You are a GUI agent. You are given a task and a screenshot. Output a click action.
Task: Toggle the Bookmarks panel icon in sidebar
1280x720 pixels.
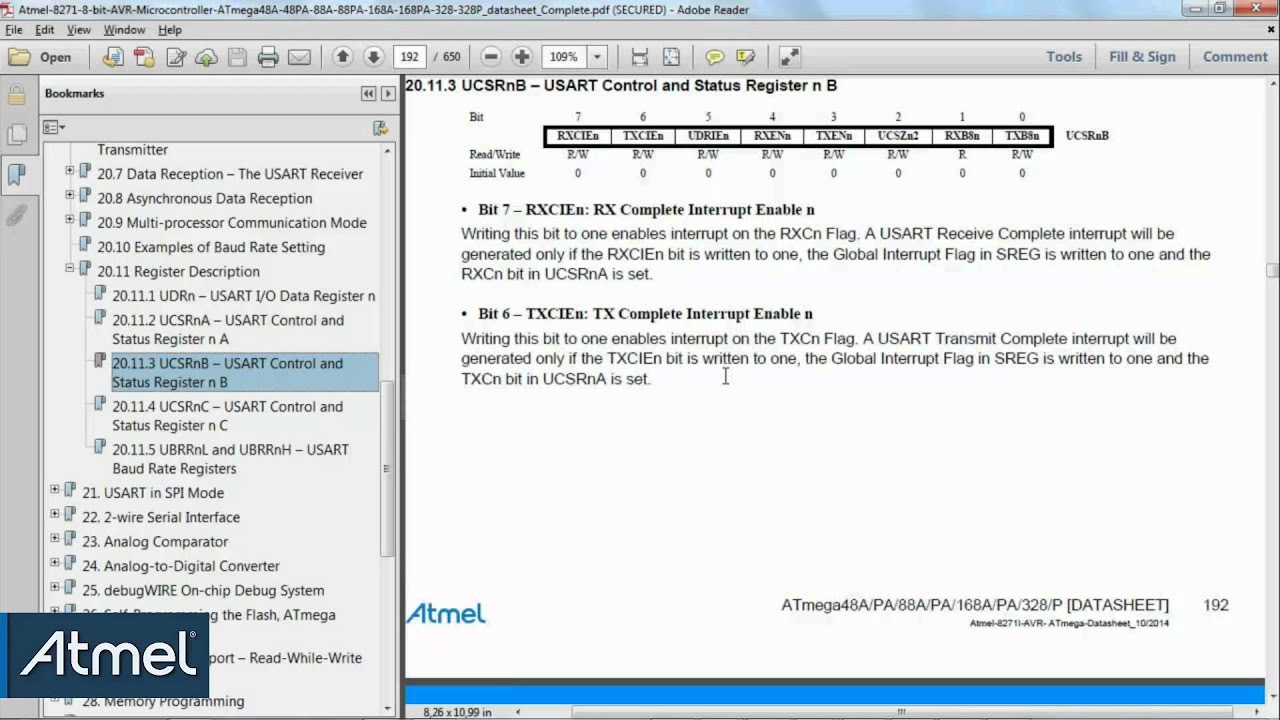[x=16, y=175]
